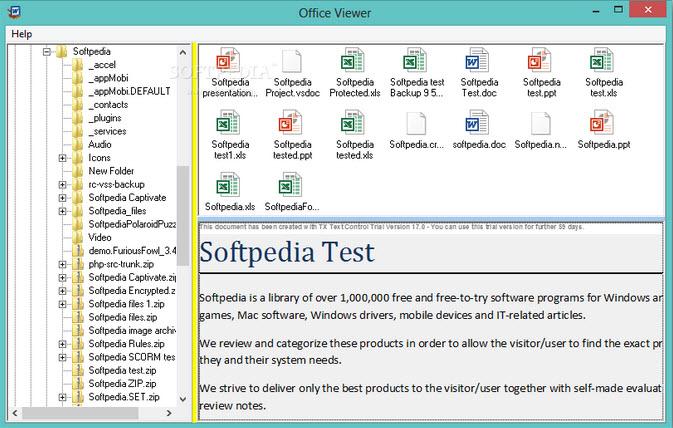
Task: Click the tree horizontal scroll right arrow
Action: pos(169,413)
